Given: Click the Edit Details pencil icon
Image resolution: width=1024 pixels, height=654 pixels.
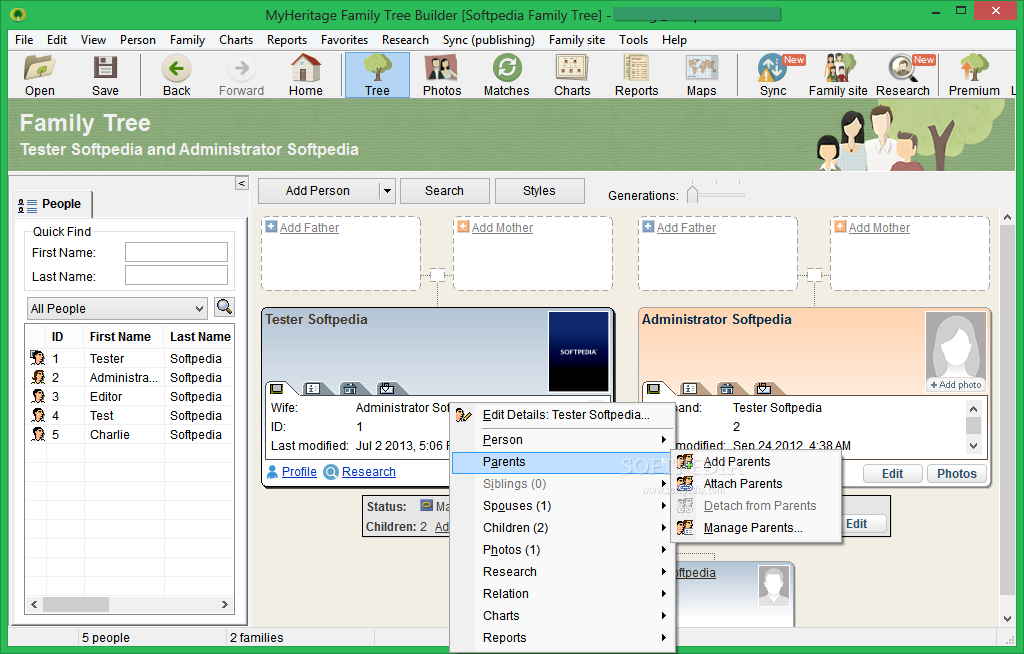Looking at the screenshot, I should click(464, 415).
